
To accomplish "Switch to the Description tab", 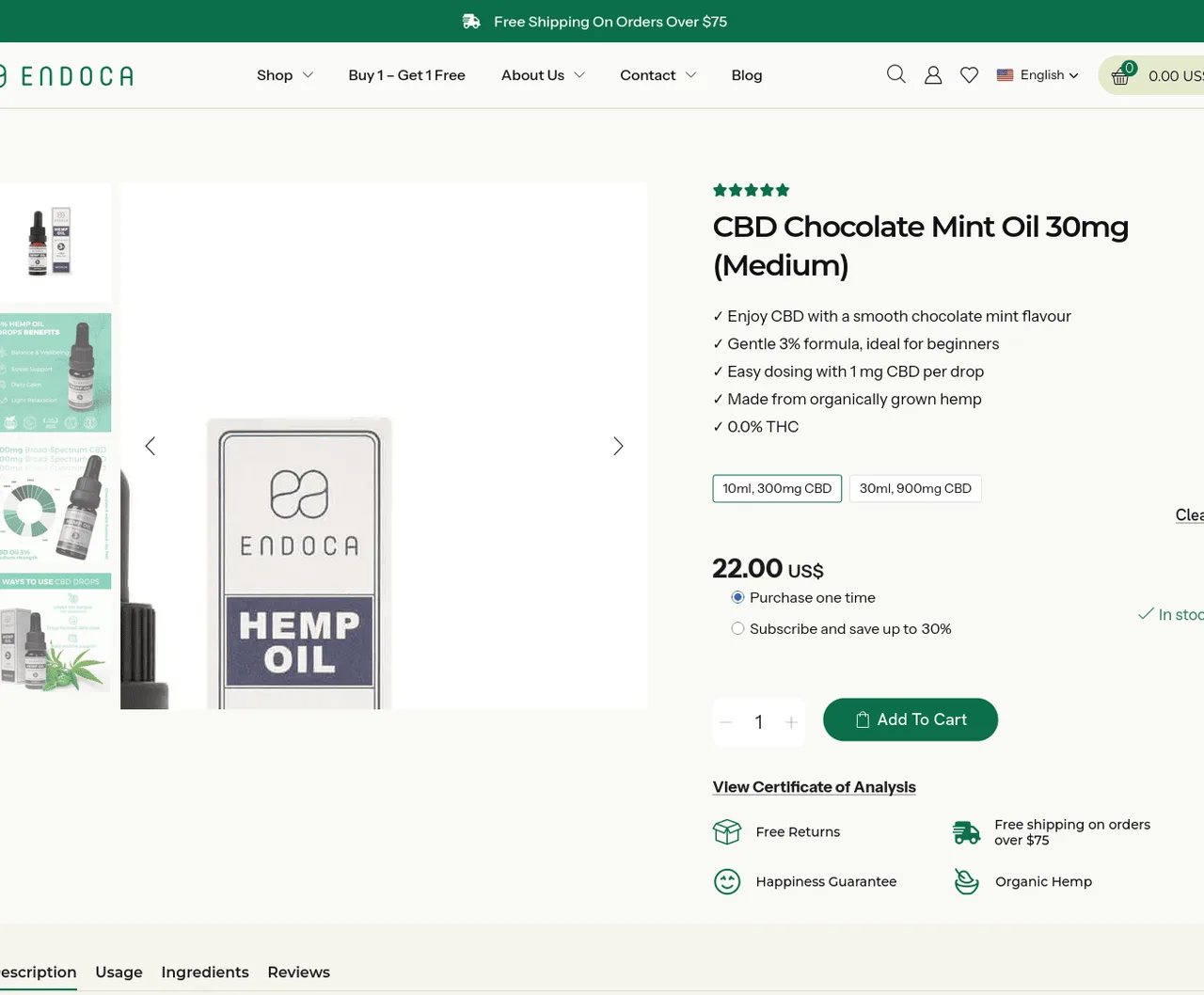I will click(38, 971).
